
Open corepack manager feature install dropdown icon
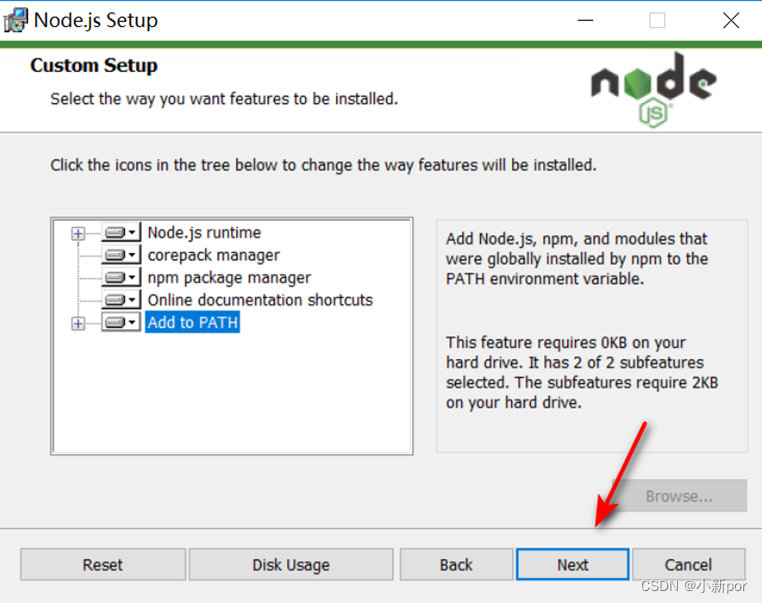[x=121, y=255]
